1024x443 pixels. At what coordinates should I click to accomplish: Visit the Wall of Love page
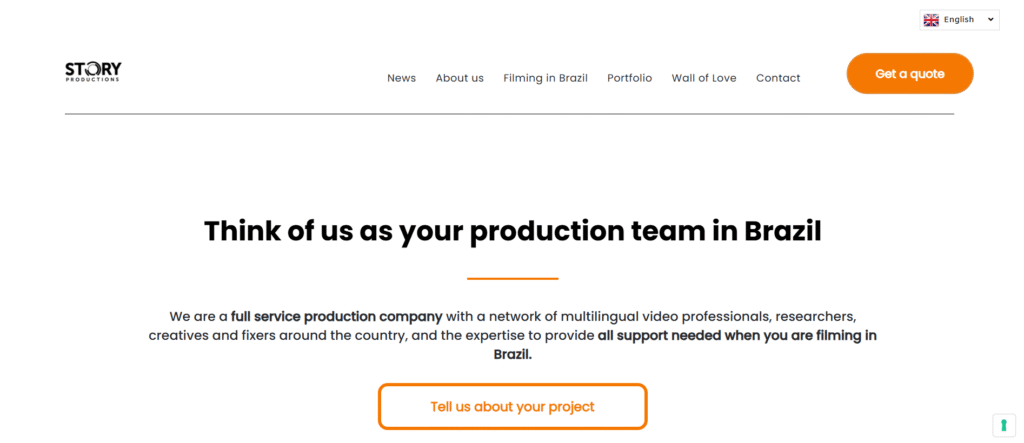coord(704,78)
